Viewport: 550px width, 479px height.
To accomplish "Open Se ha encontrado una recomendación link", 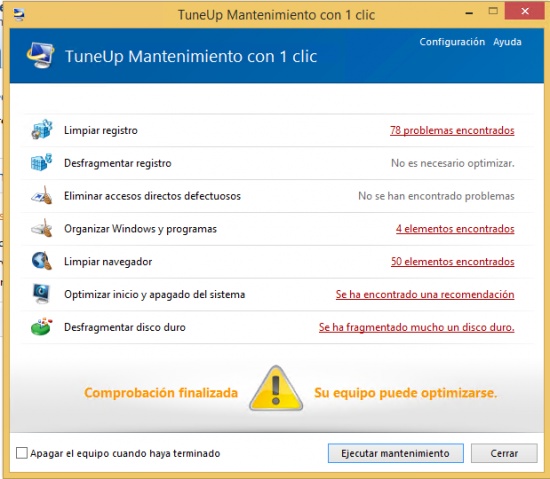I will pos(425,294).
